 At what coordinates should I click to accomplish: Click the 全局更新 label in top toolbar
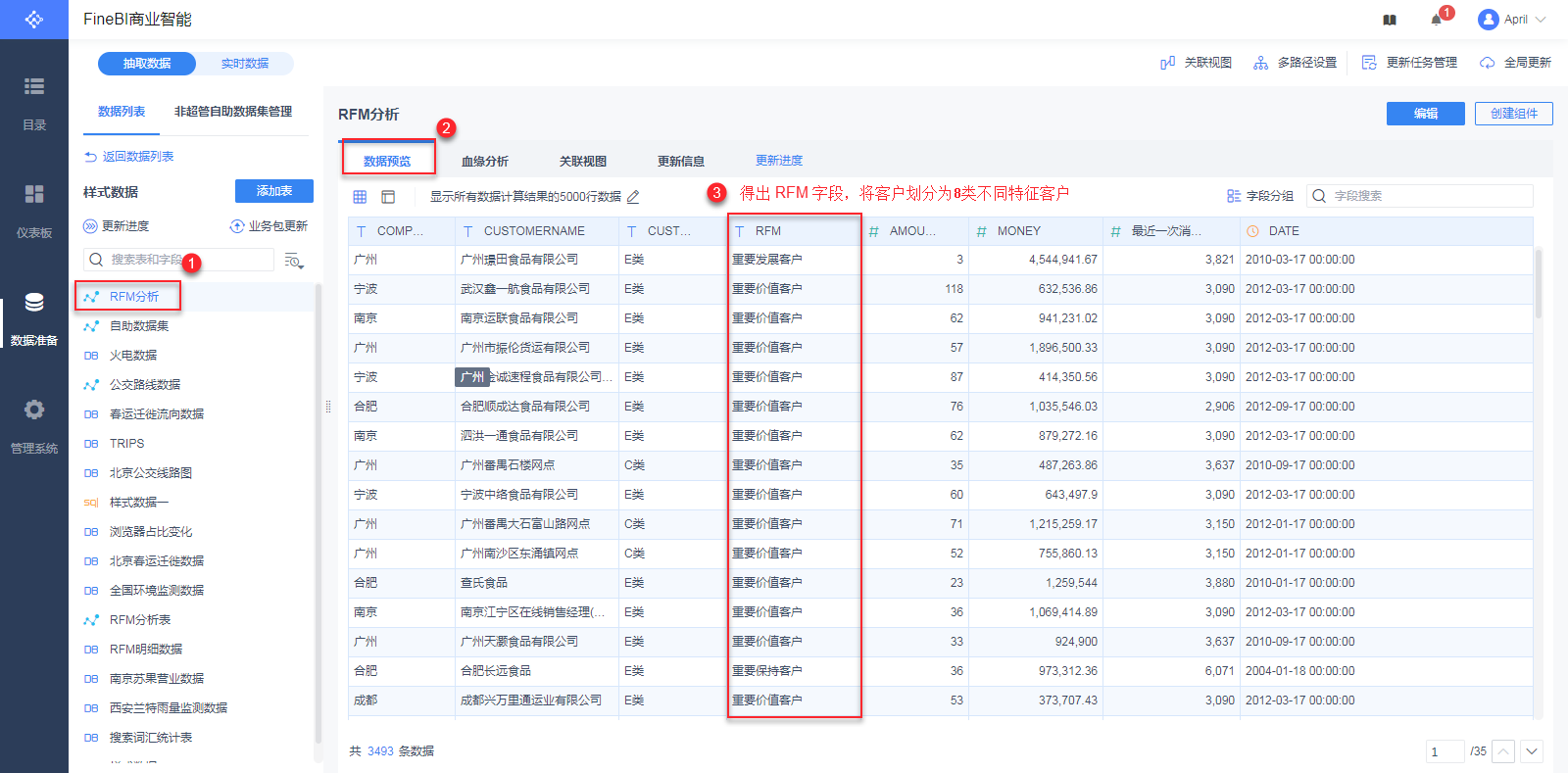coord(1528,63)
